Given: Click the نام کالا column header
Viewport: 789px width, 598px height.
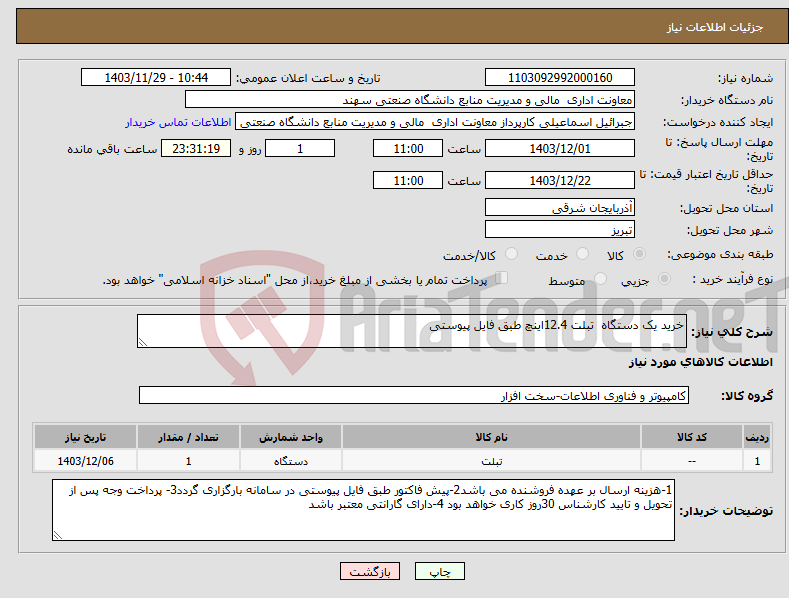Looking at the screenshot, I should point(491,437).
